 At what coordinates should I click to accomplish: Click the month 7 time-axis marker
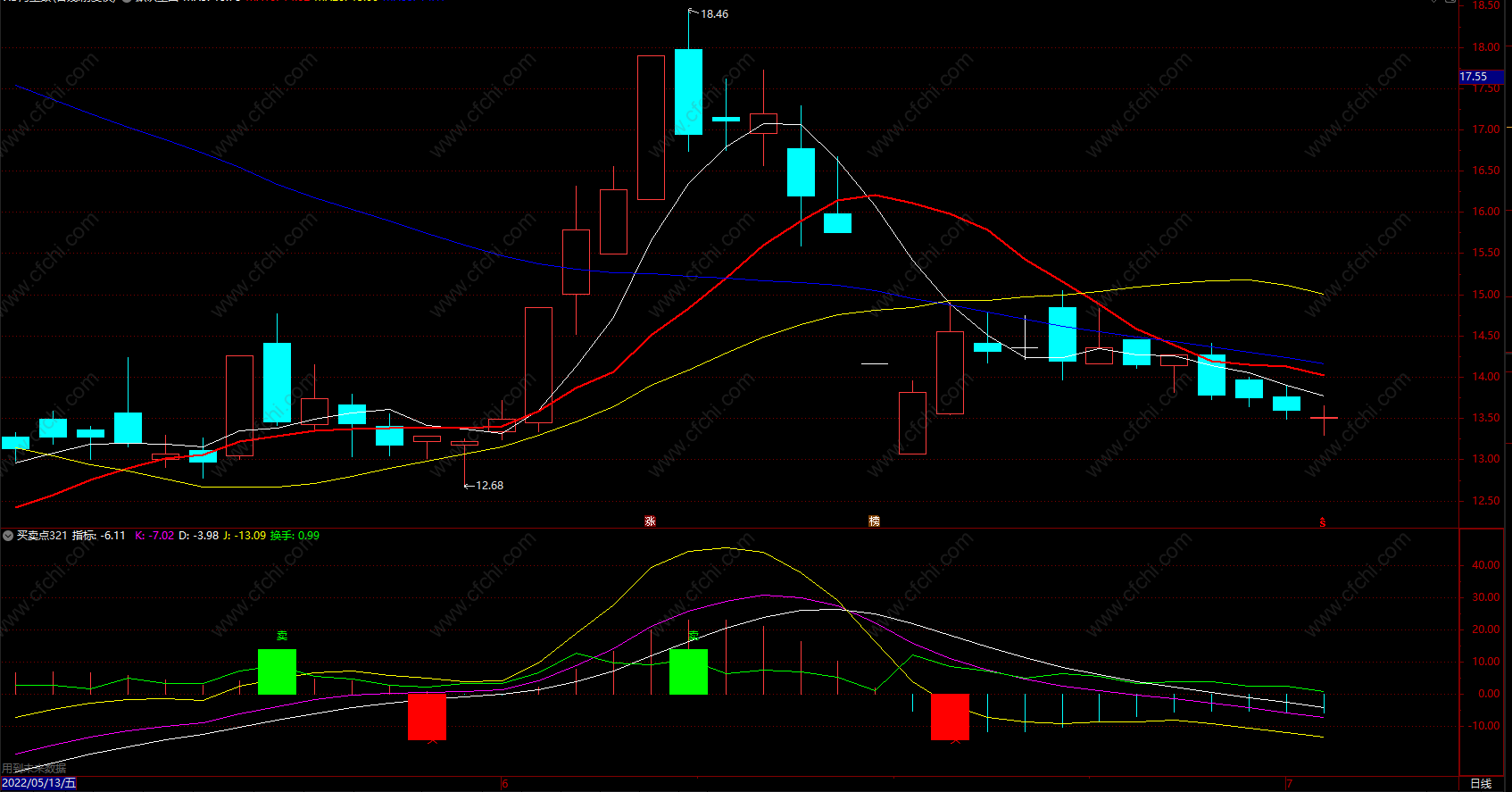[1290, 784]
